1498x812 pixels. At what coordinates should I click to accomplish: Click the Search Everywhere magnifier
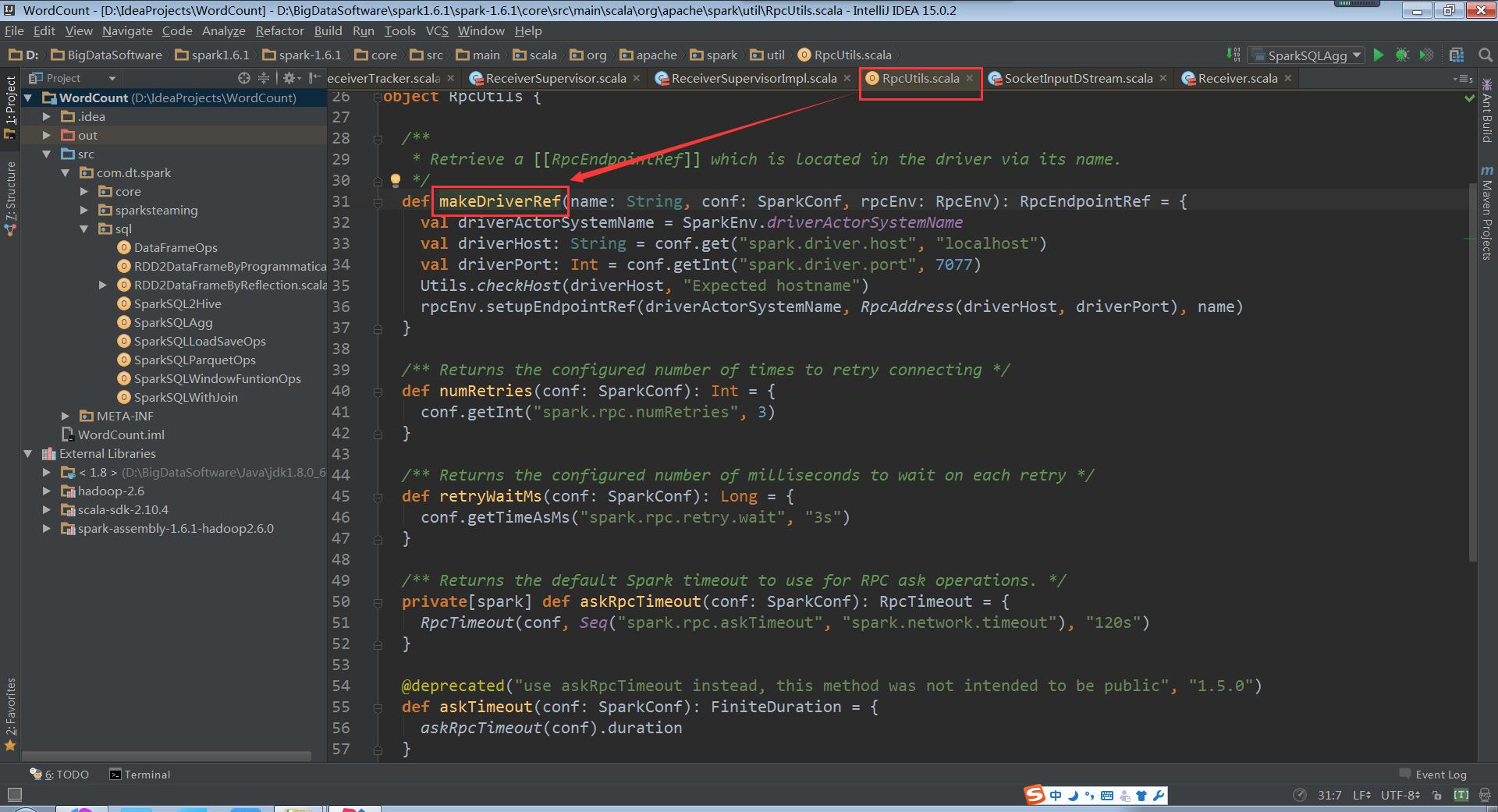click(1485, 55)
